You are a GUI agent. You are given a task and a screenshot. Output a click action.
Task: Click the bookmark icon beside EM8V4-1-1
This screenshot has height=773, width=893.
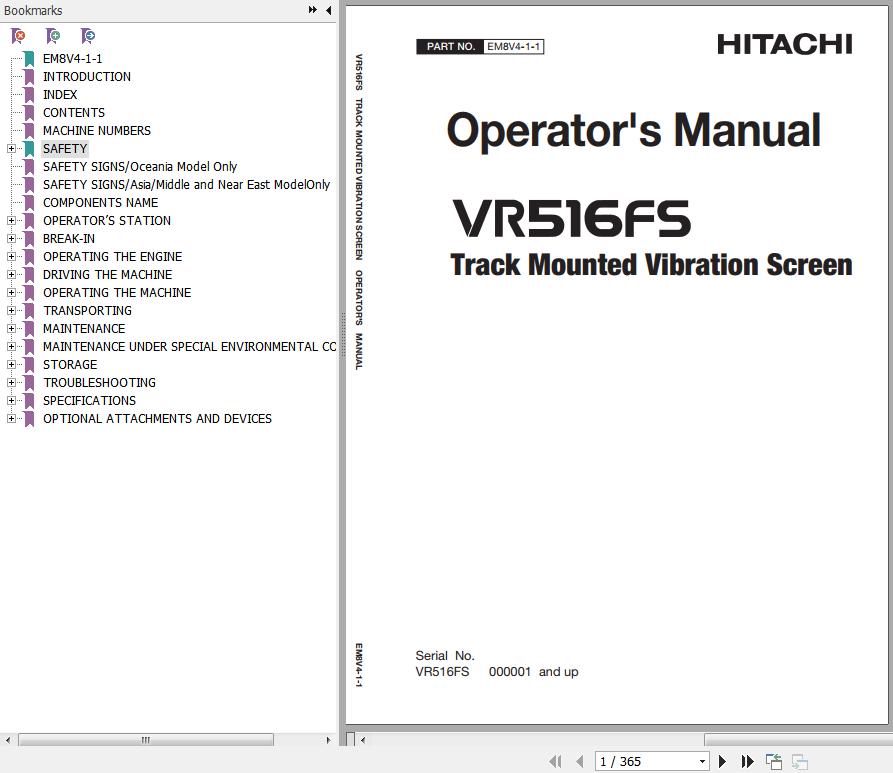(x=29, y=59)
